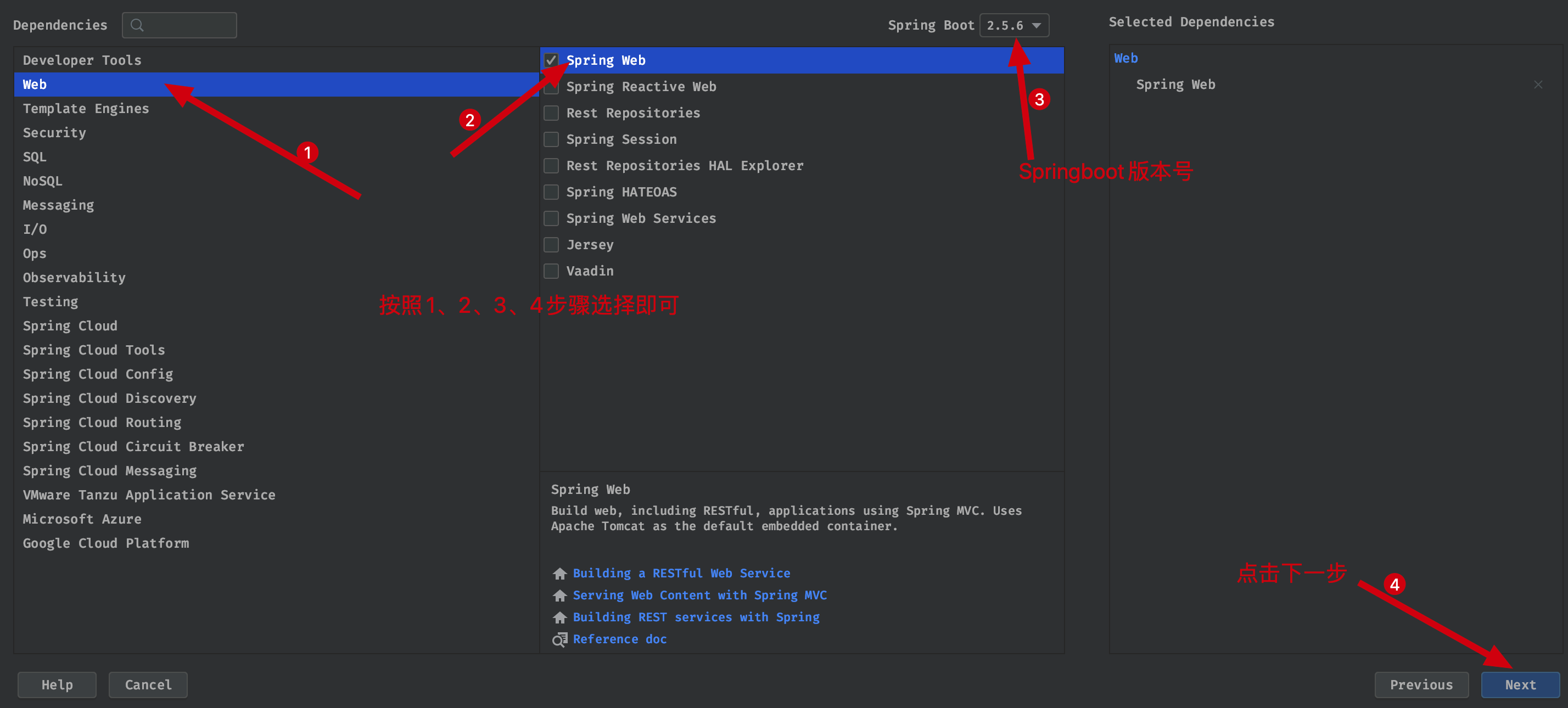Uncheck the Spring Web checkbox
This screenshot has height=708, width=1568.
pos(551,60)
